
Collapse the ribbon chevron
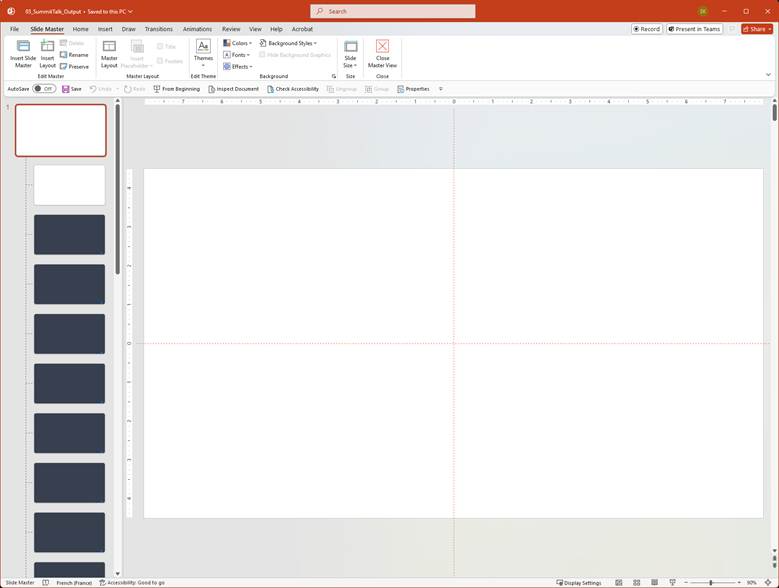pyautogui.click(x=768, y=74)
